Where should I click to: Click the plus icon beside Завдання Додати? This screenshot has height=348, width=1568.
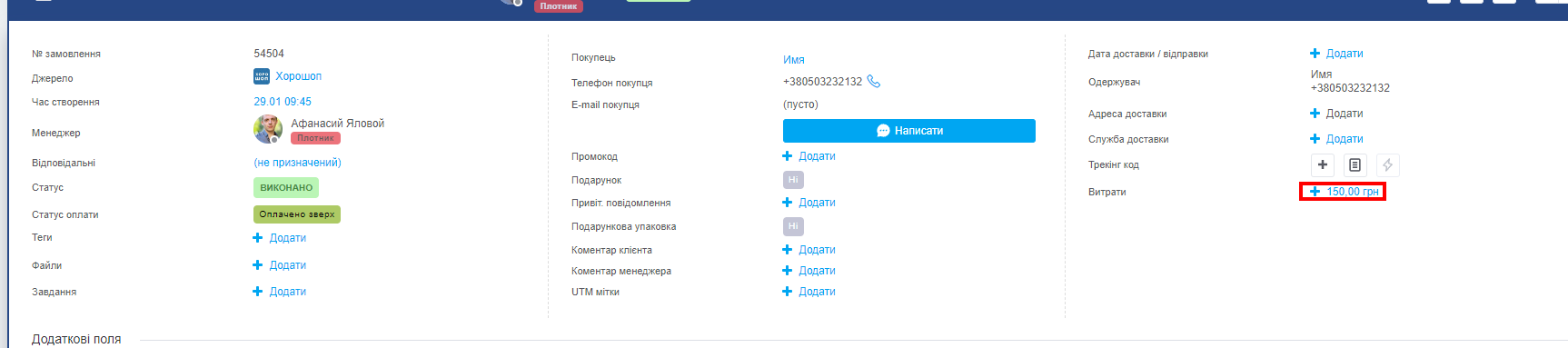pyautogui.click(x=258, y=292)
